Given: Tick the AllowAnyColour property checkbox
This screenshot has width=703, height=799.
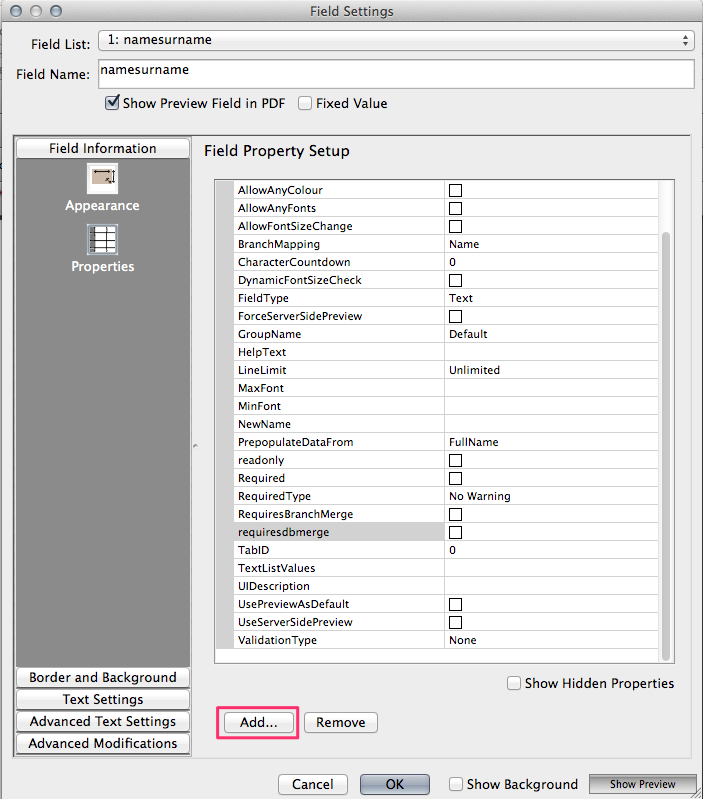Looking at the screenshot, I should 455,190.
